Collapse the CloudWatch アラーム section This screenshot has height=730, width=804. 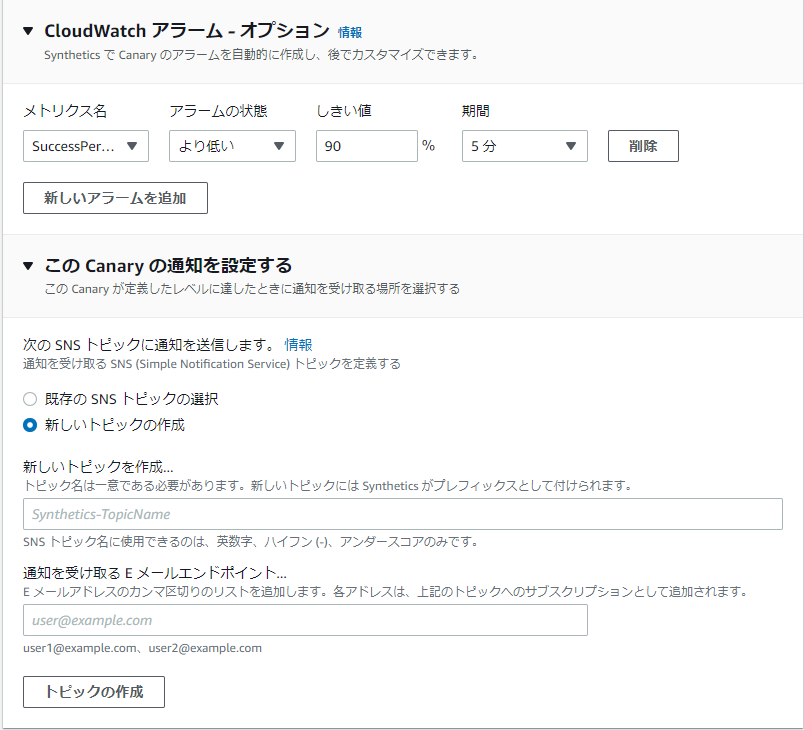[28, 31]
